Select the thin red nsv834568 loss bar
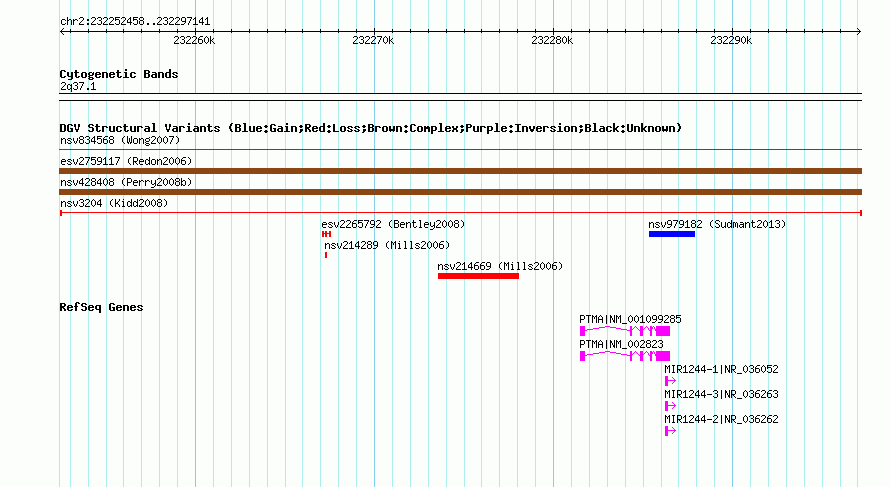The width and height of the screenshot is (890, 487). pos(460,150)
